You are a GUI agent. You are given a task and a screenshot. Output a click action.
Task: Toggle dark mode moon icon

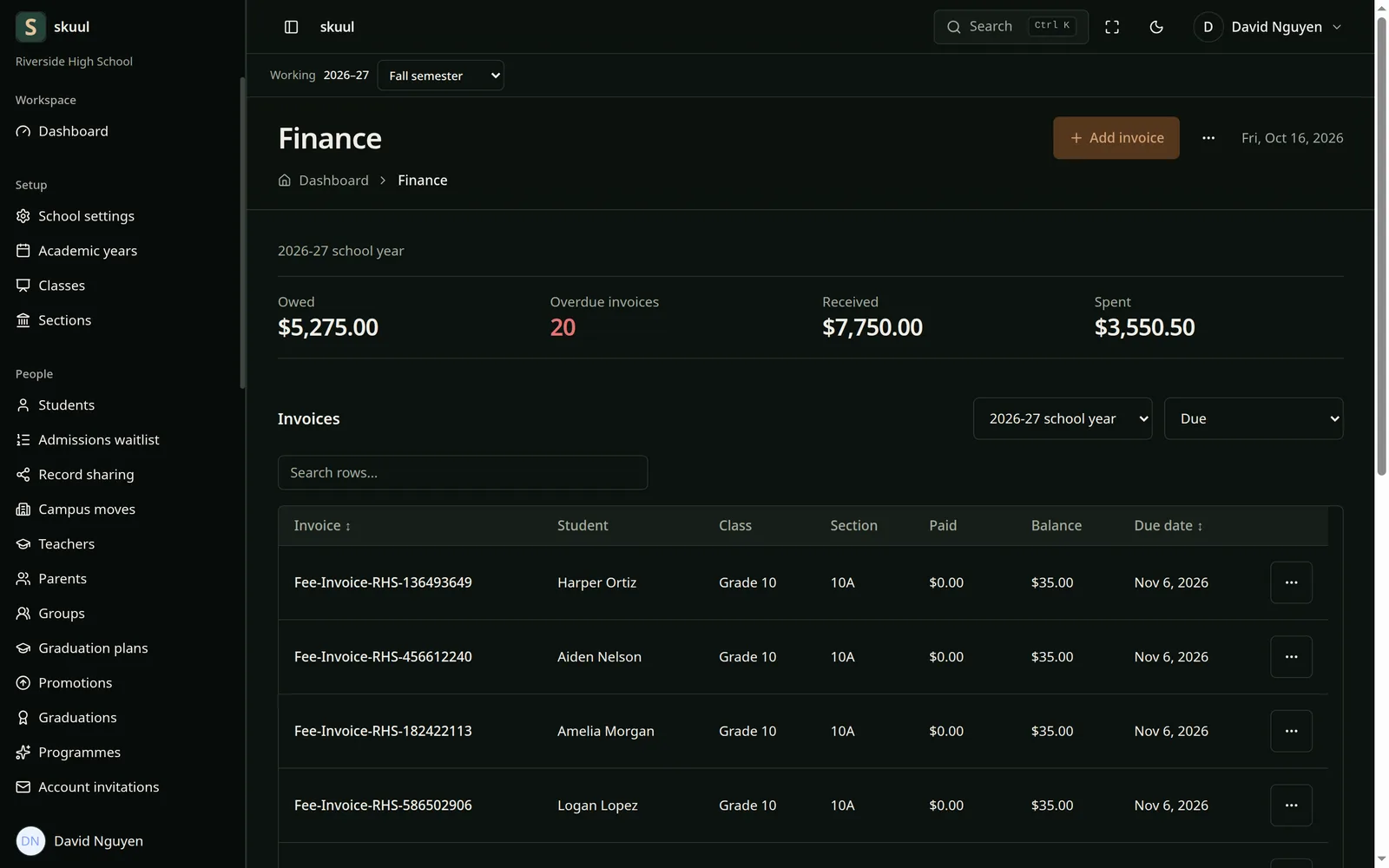point(1156,27)
